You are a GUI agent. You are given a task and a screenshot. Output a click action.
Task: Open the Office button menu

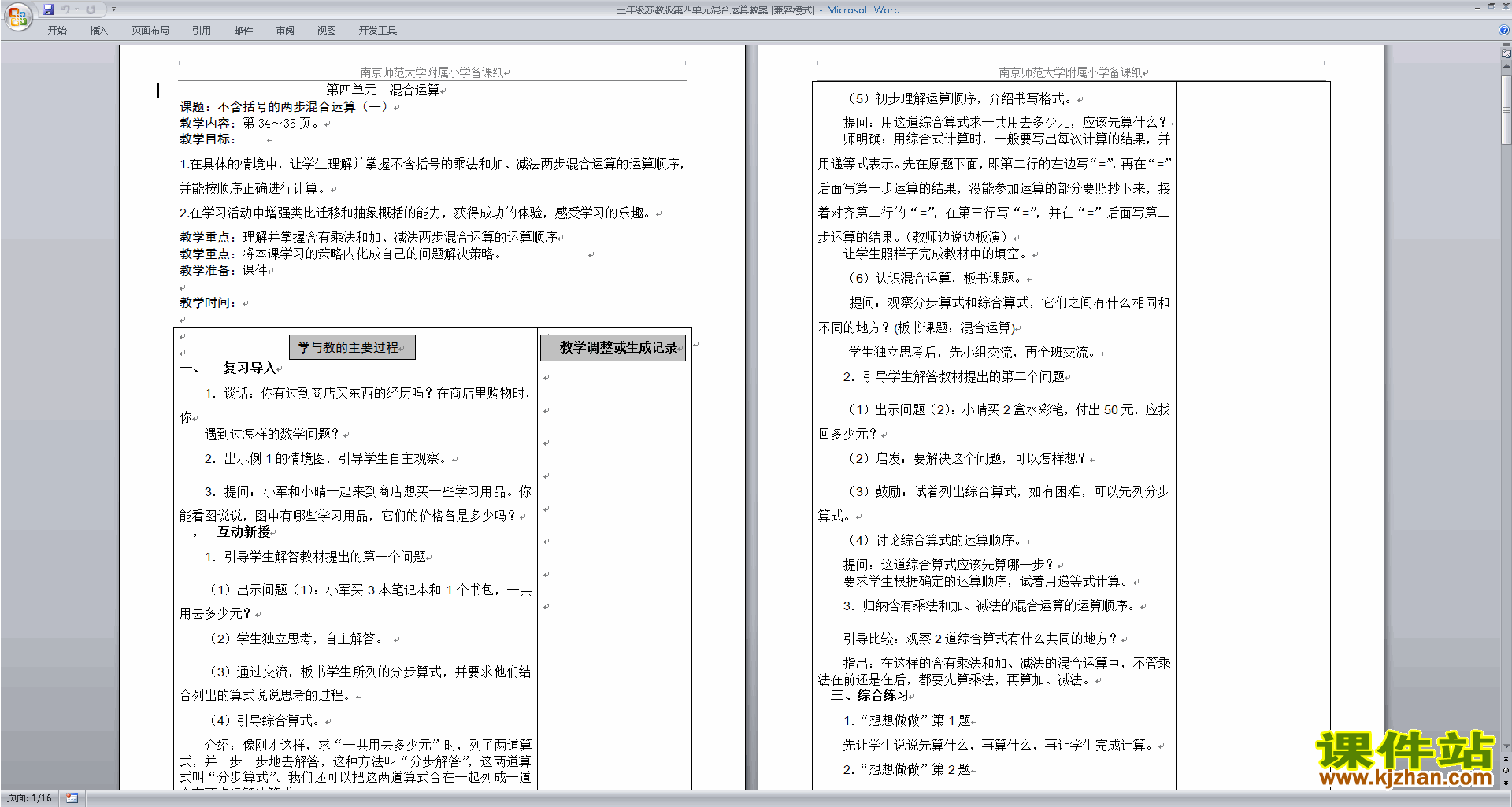(x=17, y=16)
